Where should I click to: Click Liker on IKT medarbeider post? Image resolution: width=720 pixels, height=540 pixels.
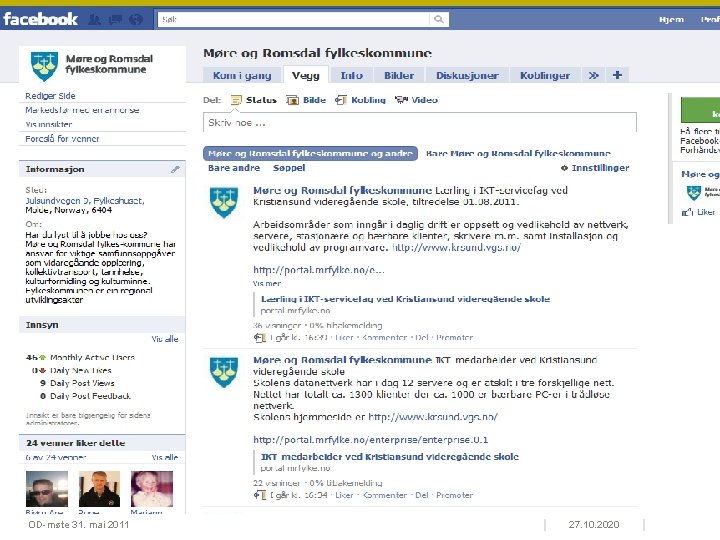pos(344,495)
